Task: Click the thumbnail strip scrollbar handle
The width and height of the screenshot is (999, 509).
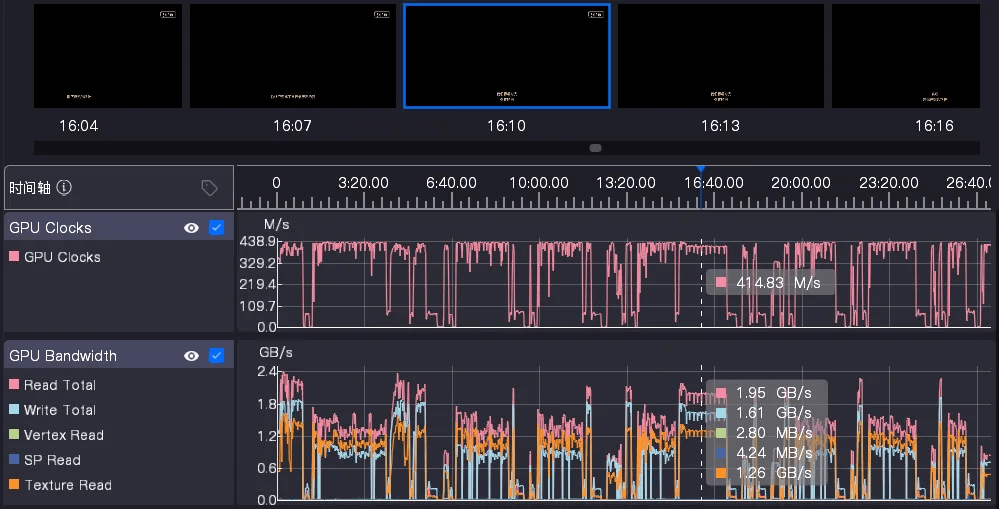Action: (595, 148)
